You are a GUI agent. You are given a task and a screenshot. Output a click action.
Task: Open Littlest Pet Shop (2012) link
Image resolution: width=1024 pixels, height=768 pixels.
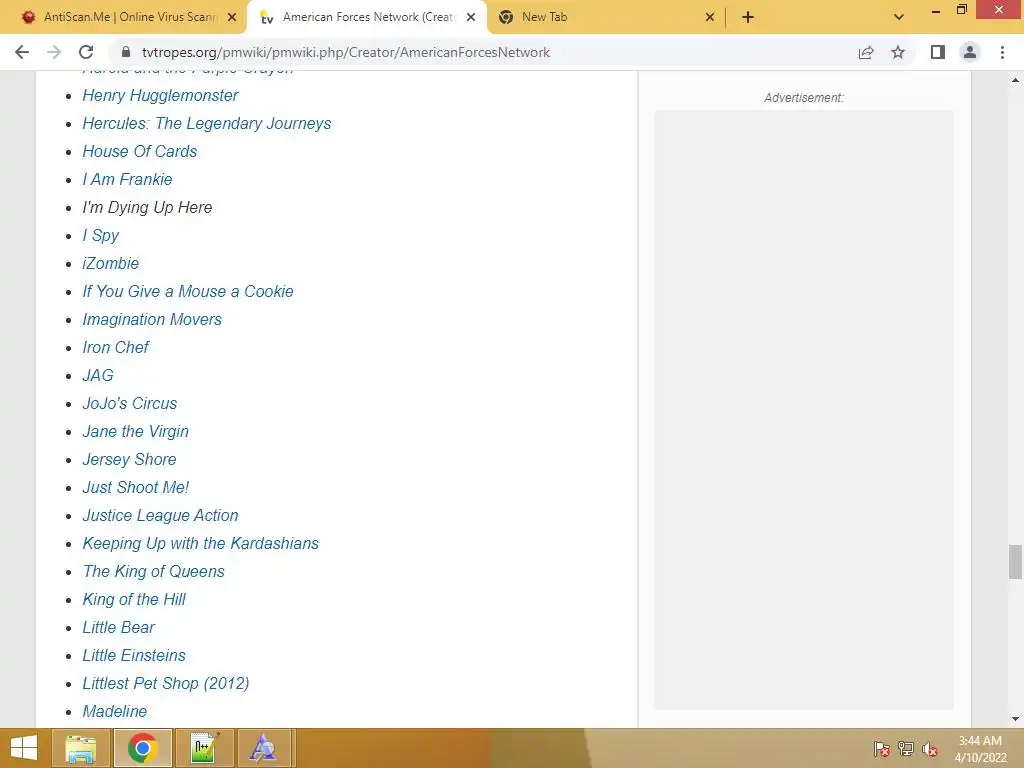[165, 684]
